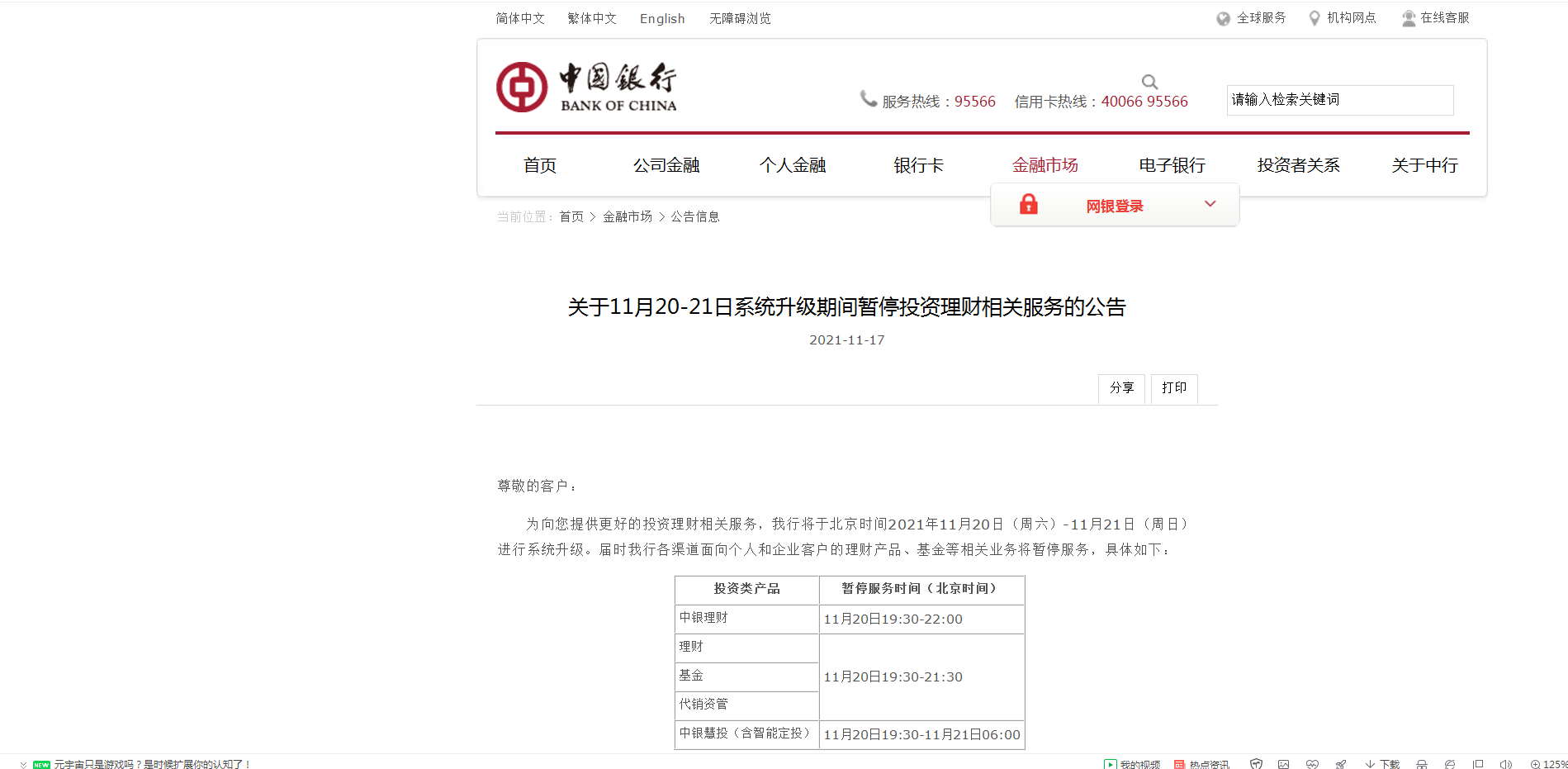
Task: Open 无障碍浏览 accessibility mode
Action: click(740, 18)
